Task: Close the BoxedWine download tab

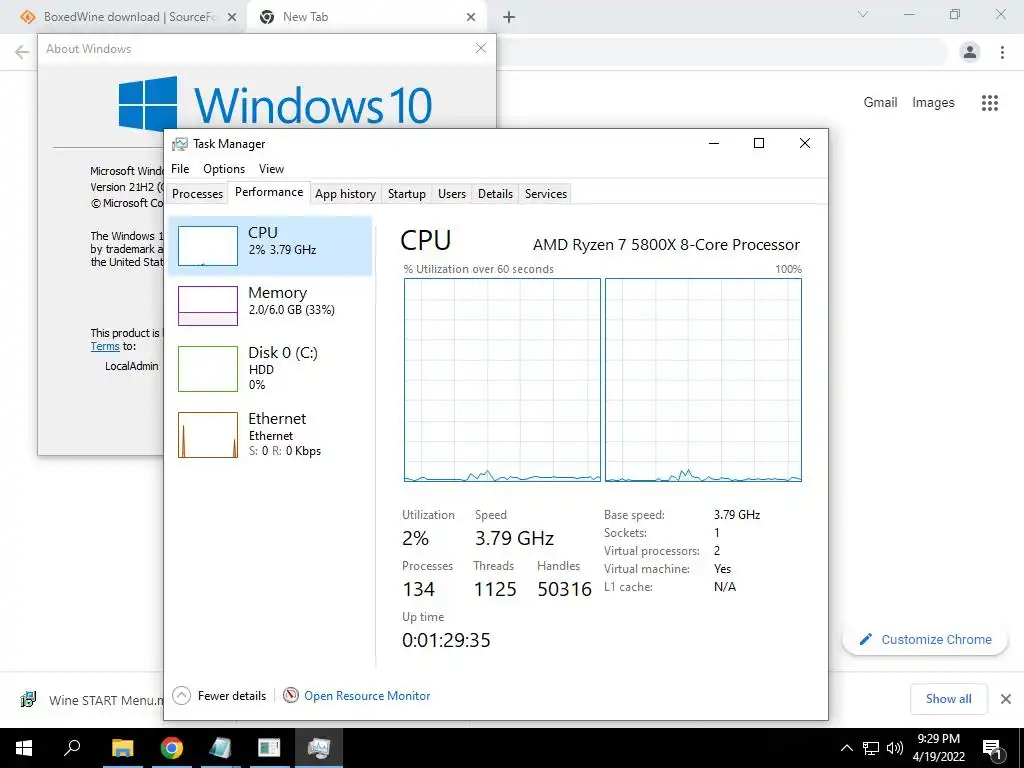Action: tap(232, 17)
